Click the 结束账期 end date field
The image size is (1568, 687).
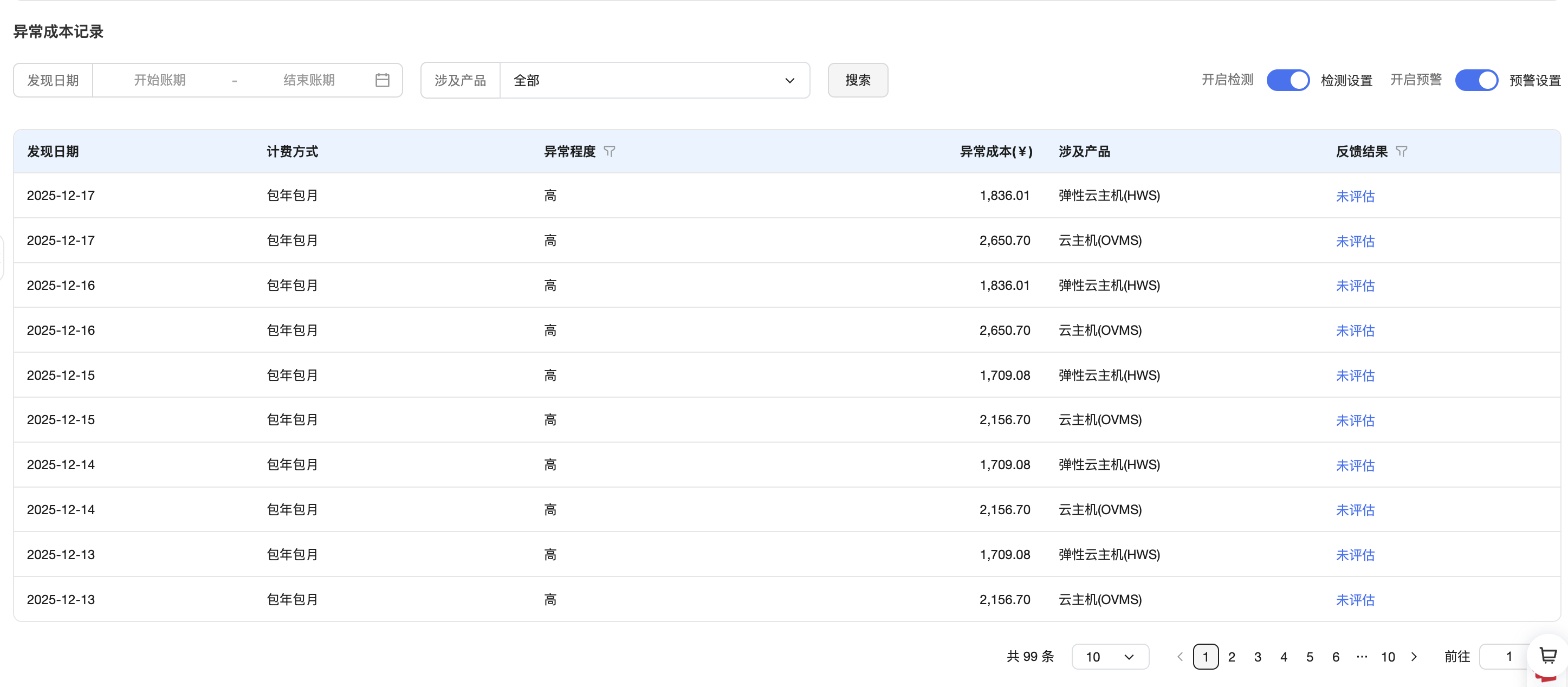pos(309,80)
